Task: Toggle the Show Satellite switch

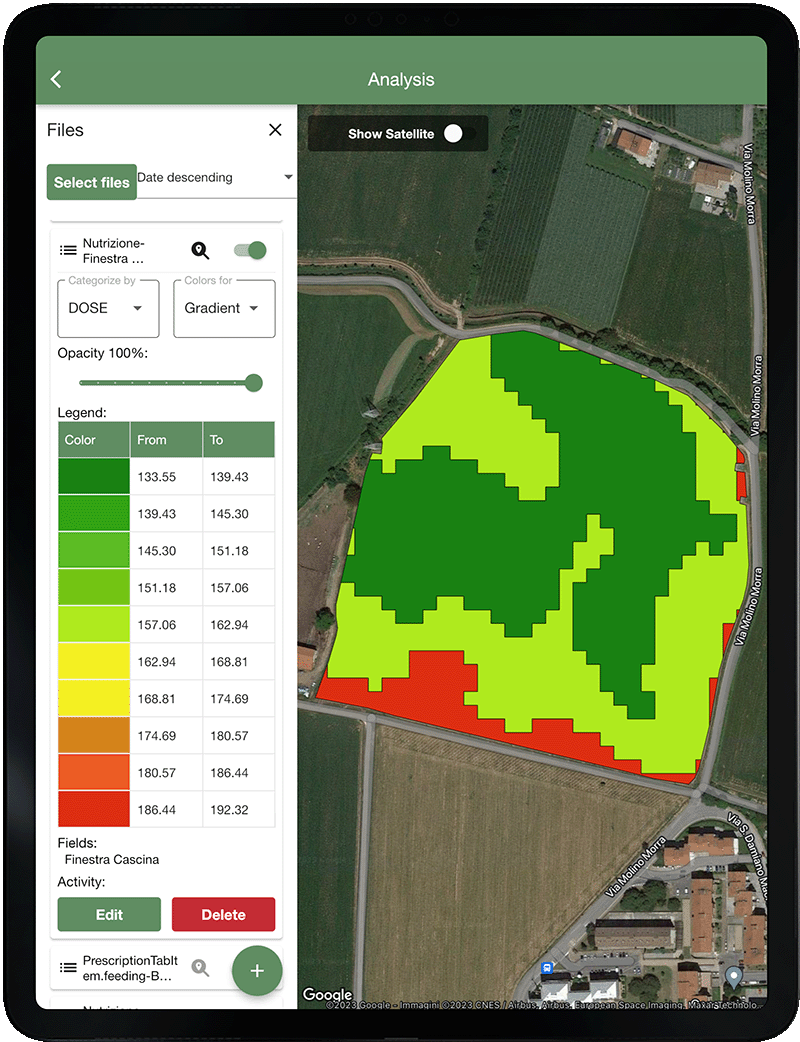Action: [458, 133]
